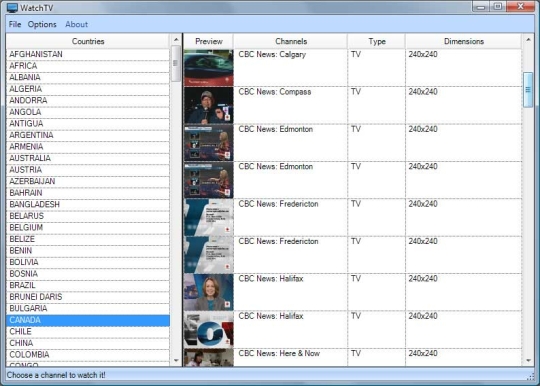Open the About menu
Screen dimensions: 540x386
click(x=76, y=24)
